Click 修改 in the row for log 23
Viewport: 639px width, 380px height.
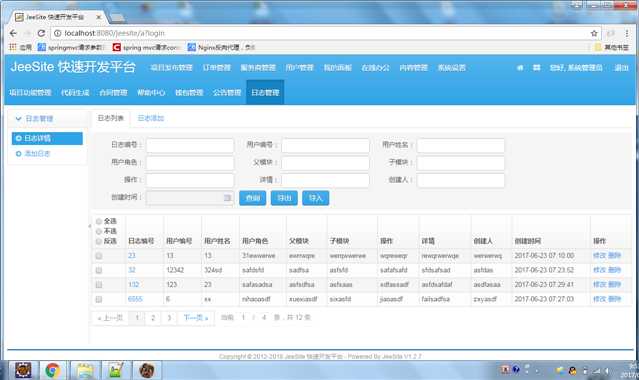599,256
